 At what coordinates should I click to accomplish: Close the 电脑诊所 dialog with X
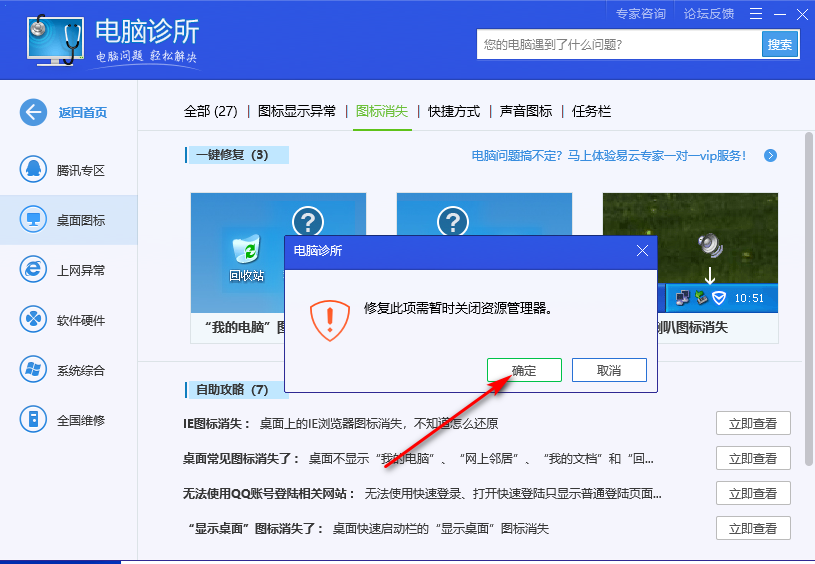pyautogui.click(x=642, y=251)
